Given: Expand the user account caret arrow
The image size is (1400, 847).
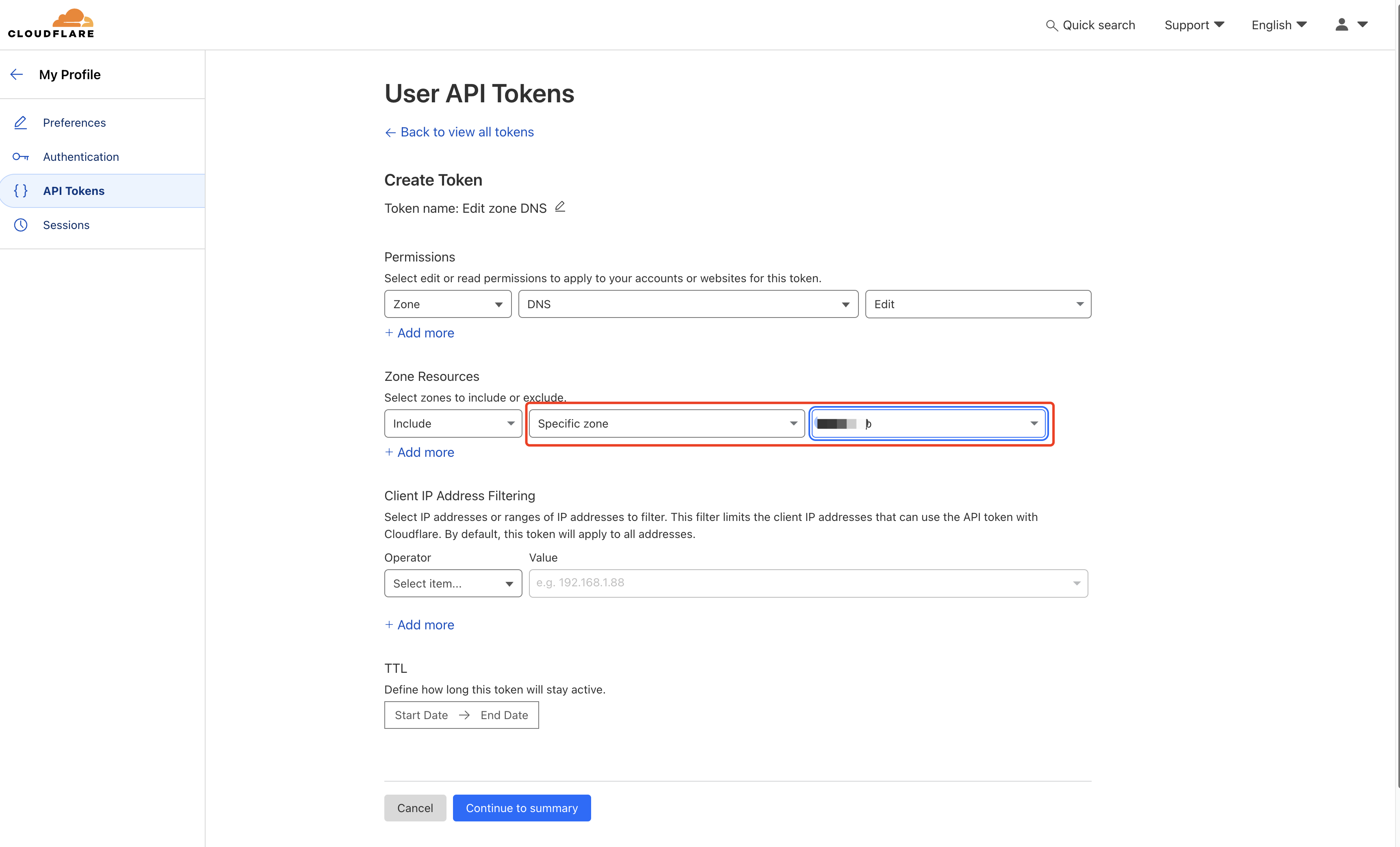Looking at the screenshot, I should 1363,24.
